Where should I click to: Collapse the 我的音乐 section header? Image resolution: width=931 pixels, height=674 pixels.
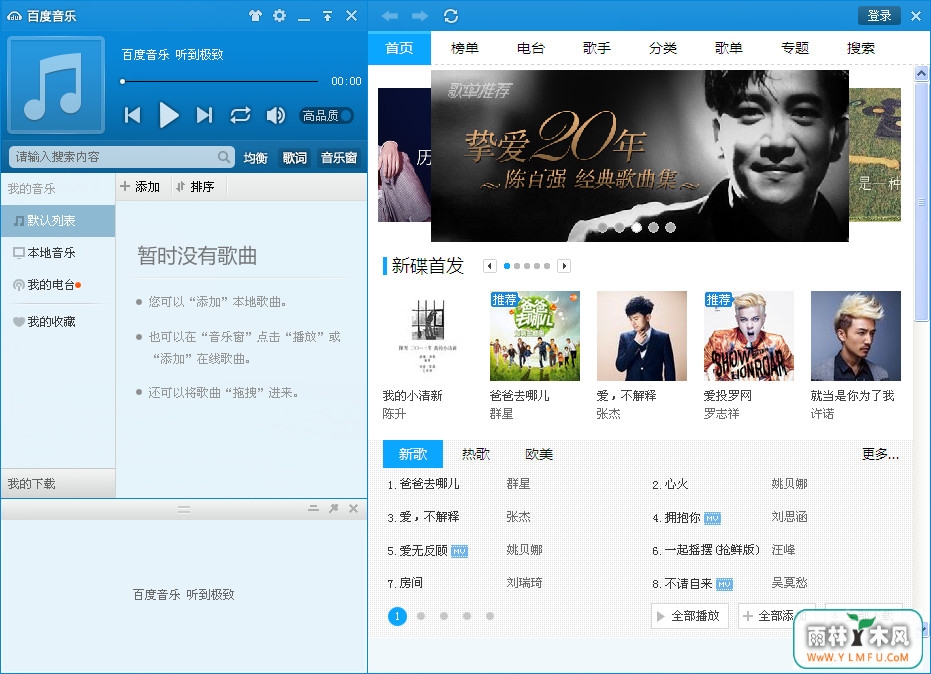[x=58, y=189]
